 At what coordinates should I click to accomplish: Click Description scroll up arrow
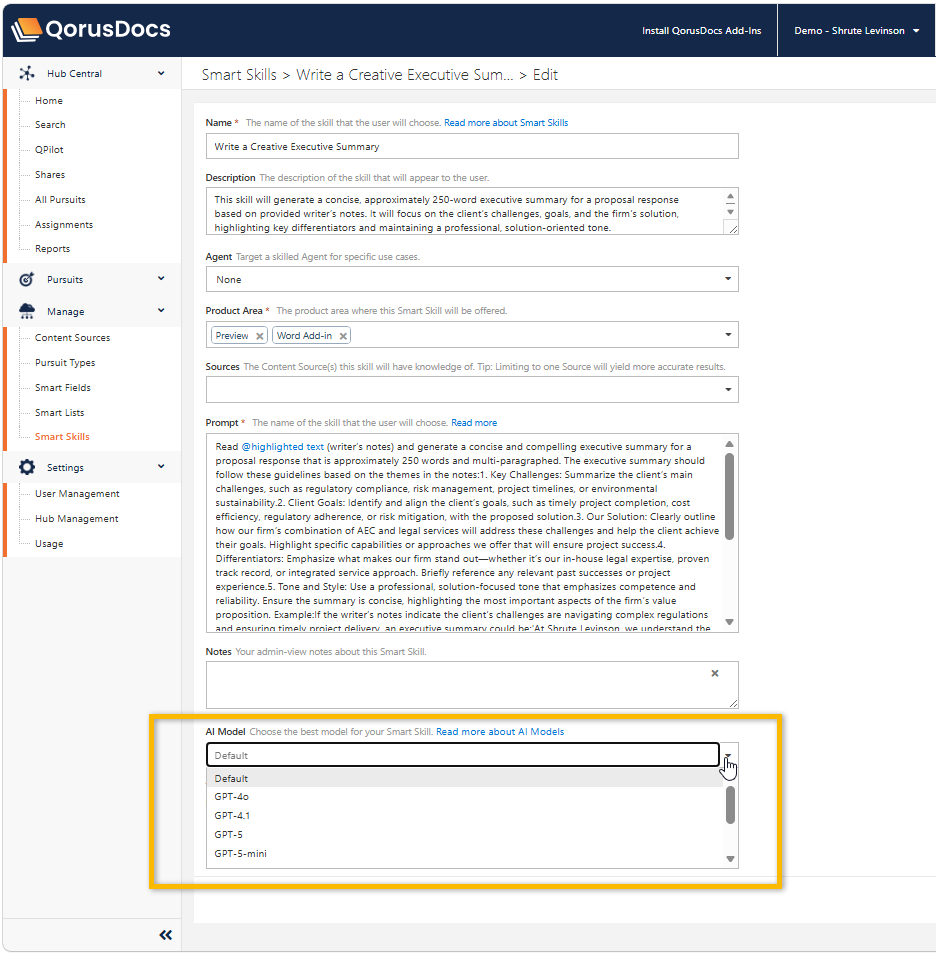[x=730, y=196]
